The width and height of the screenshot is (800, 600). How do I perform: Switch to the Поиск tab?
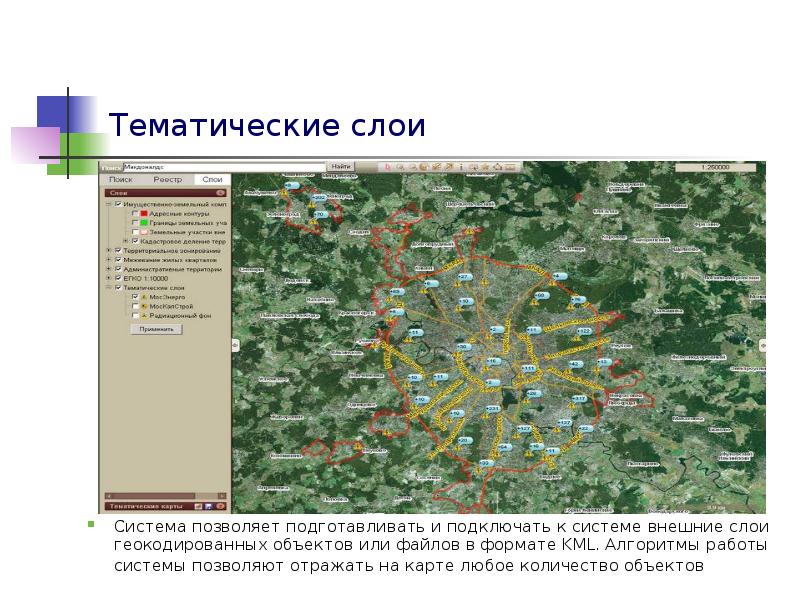coord(121,179)
